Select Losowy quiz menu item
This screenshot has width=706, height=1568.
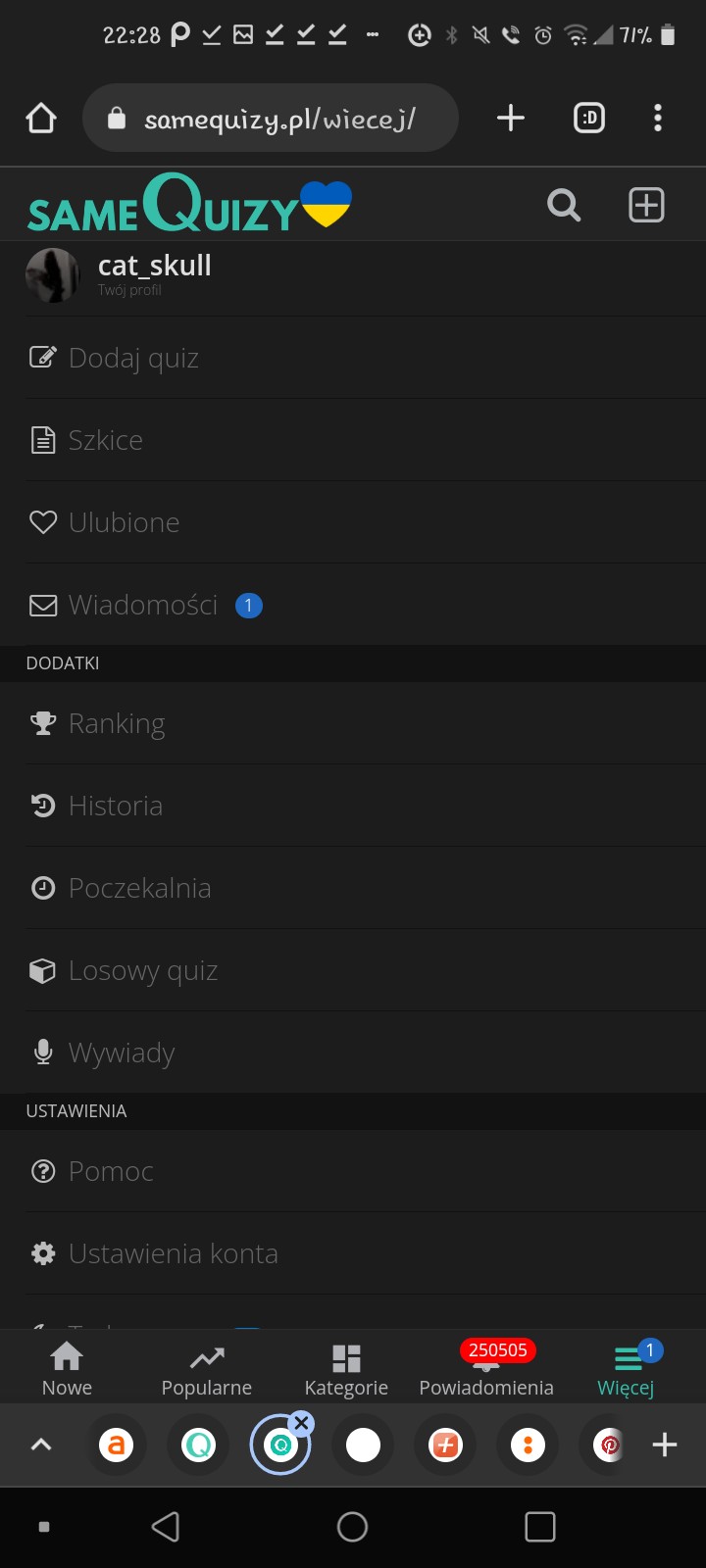(143, 971)
